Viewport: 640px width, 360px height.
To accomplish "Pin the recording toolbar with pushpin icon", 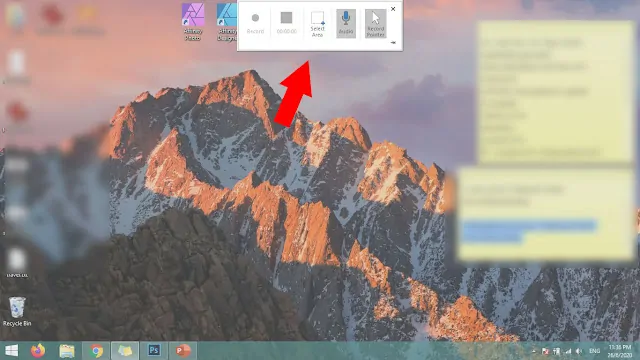I will pos(393,42).
